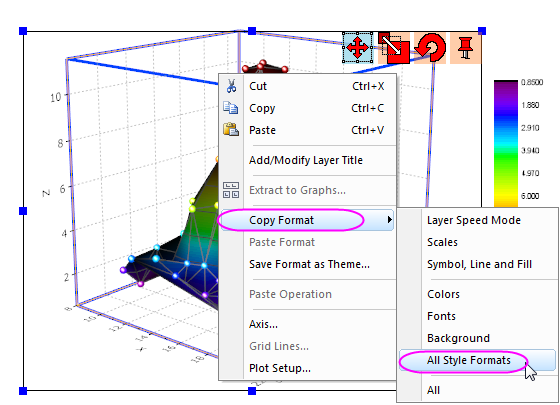Click the clipboard paste icon in menu

[231, 130]
